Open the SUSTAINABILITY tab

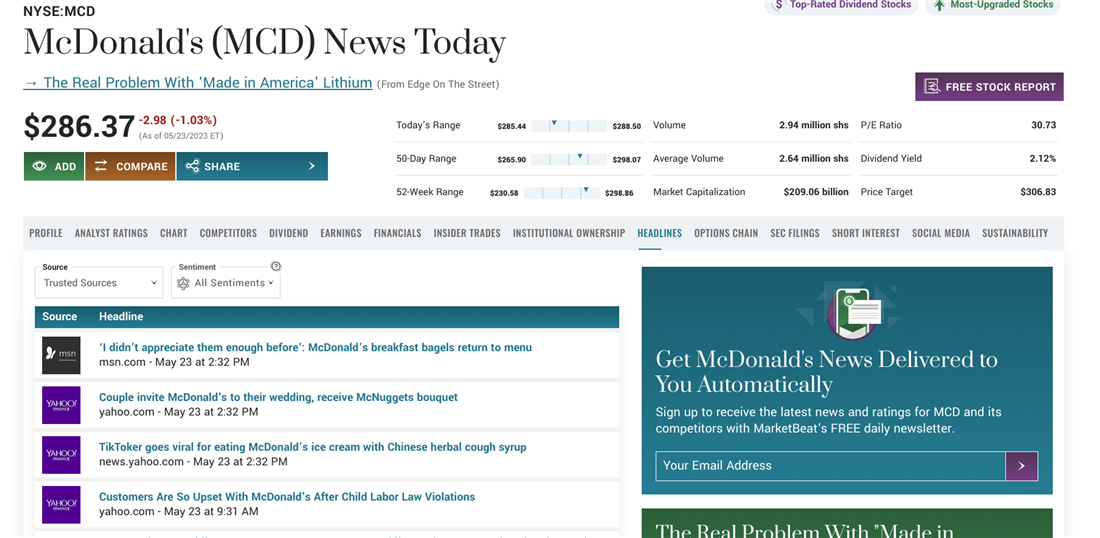[x=1015, y=233]
